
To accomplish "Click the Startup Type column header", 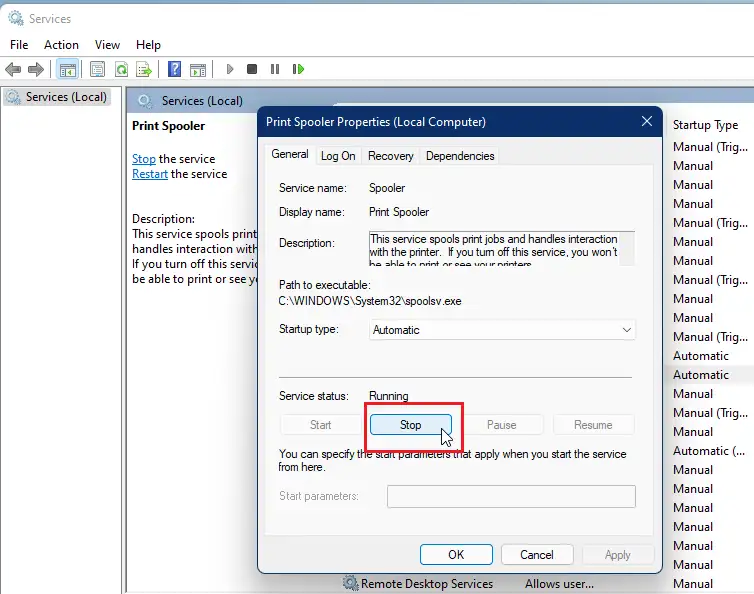I will coord(705,125).
